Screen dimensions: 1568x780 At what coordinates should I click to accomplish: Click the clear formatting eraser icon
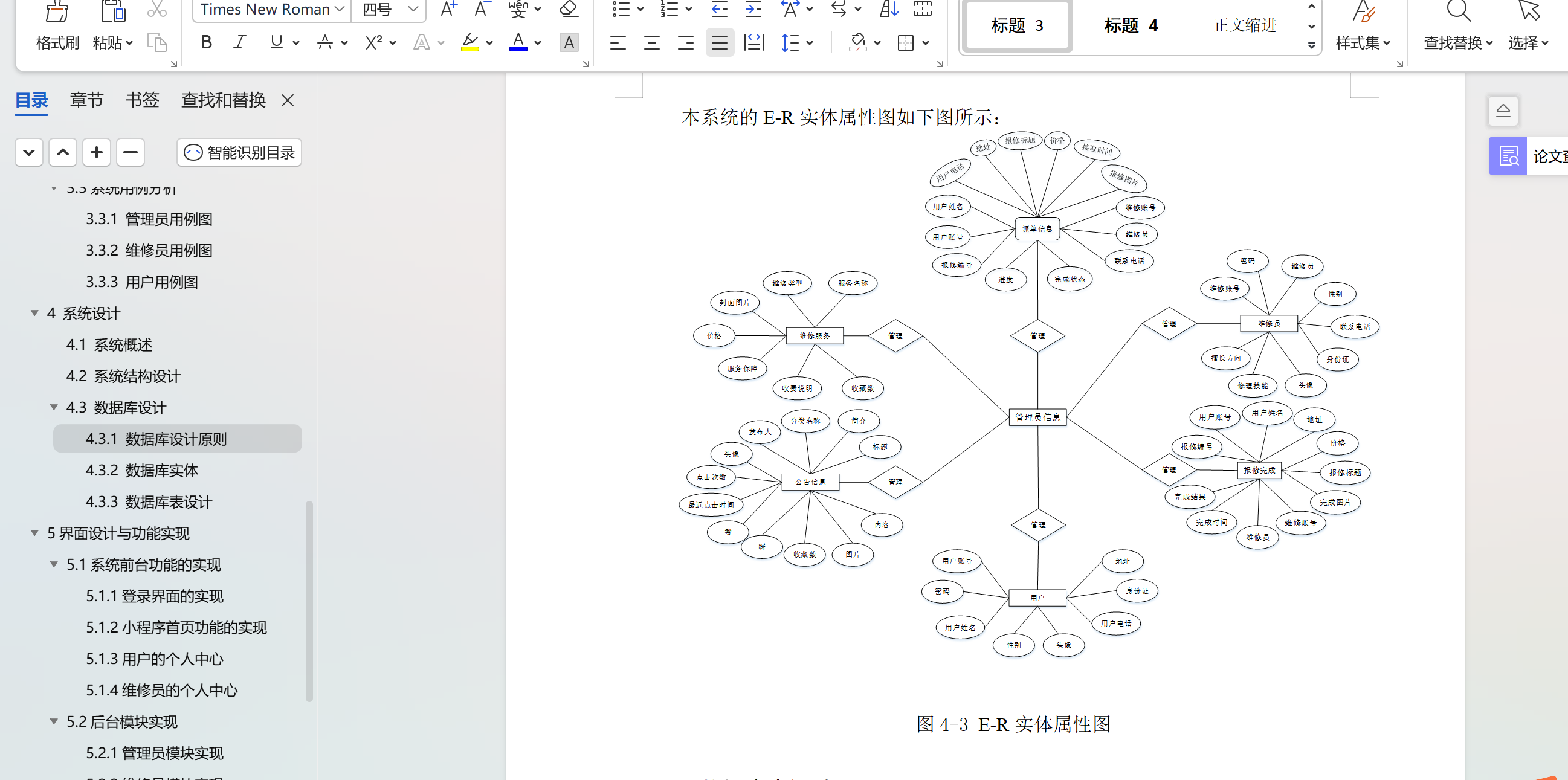(568, 9)
